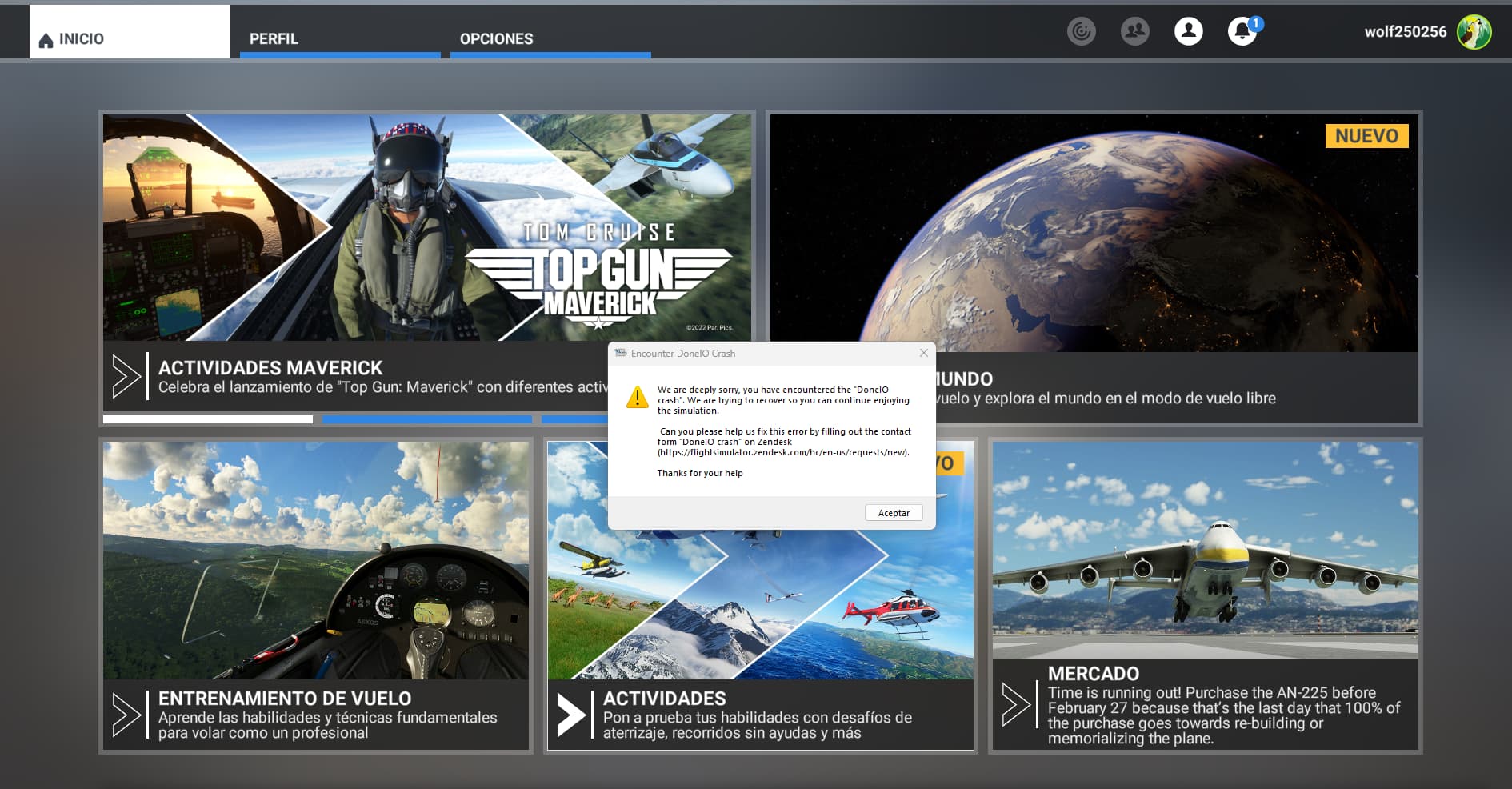
Task: Click the wolf250256 username text
Action: point(1405,32)
